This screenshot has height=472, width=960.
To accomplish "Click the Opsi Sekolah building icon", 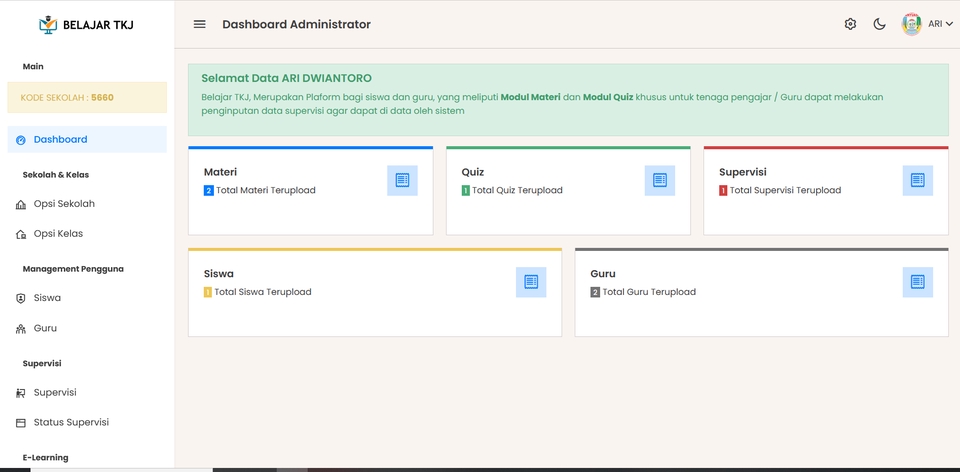I will (x=21, y=204).
